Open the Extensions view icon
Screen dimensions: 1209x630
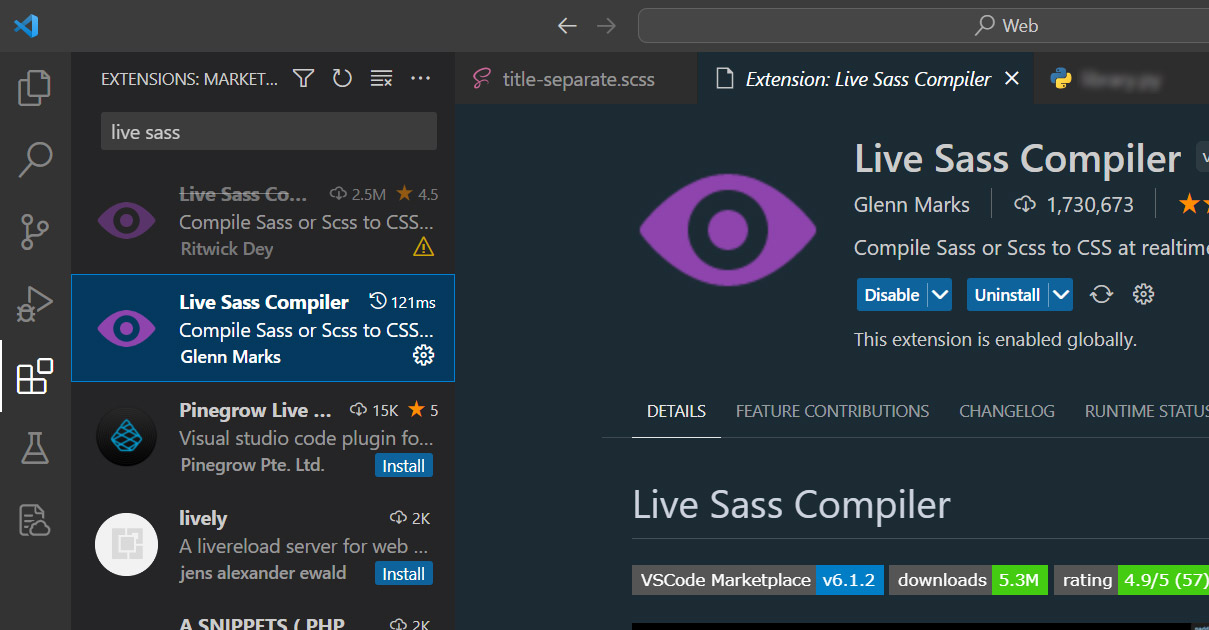[35, 376]
